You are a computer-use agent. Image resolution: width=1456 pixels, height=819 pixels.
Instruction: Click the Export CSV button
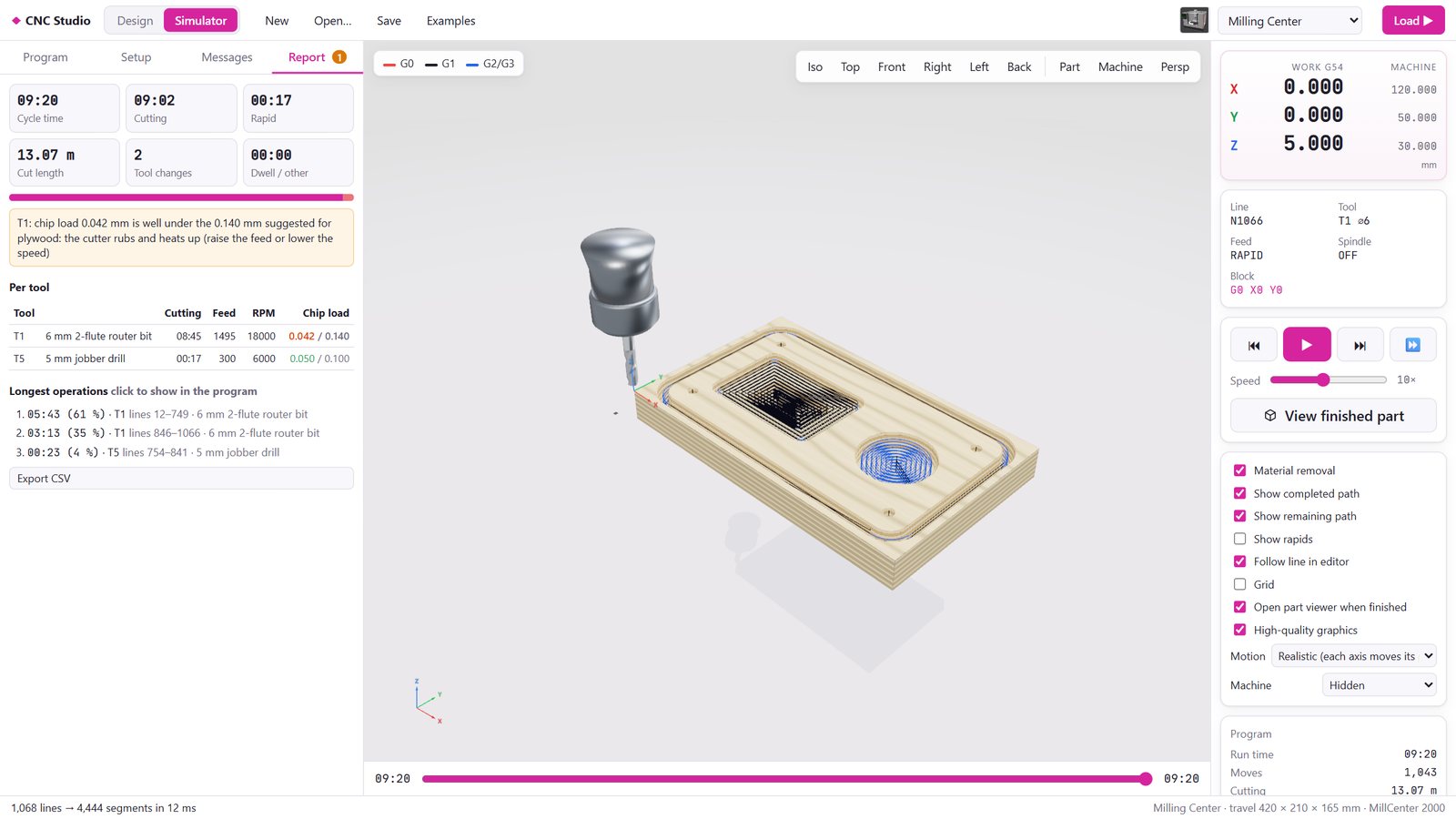pyautogui.click(x=181, y=479)
